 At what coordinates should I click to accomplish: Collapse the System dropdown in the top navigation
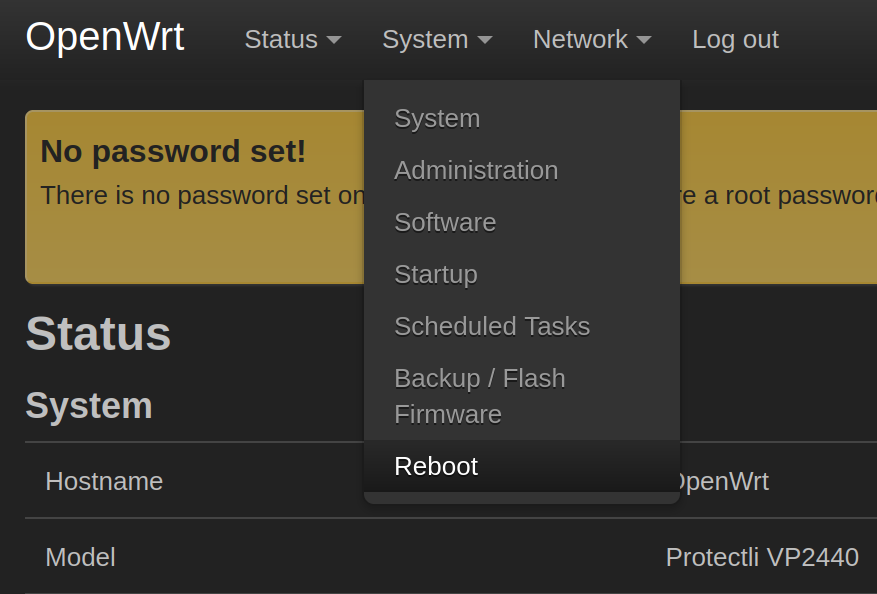[x=436, y=40]
